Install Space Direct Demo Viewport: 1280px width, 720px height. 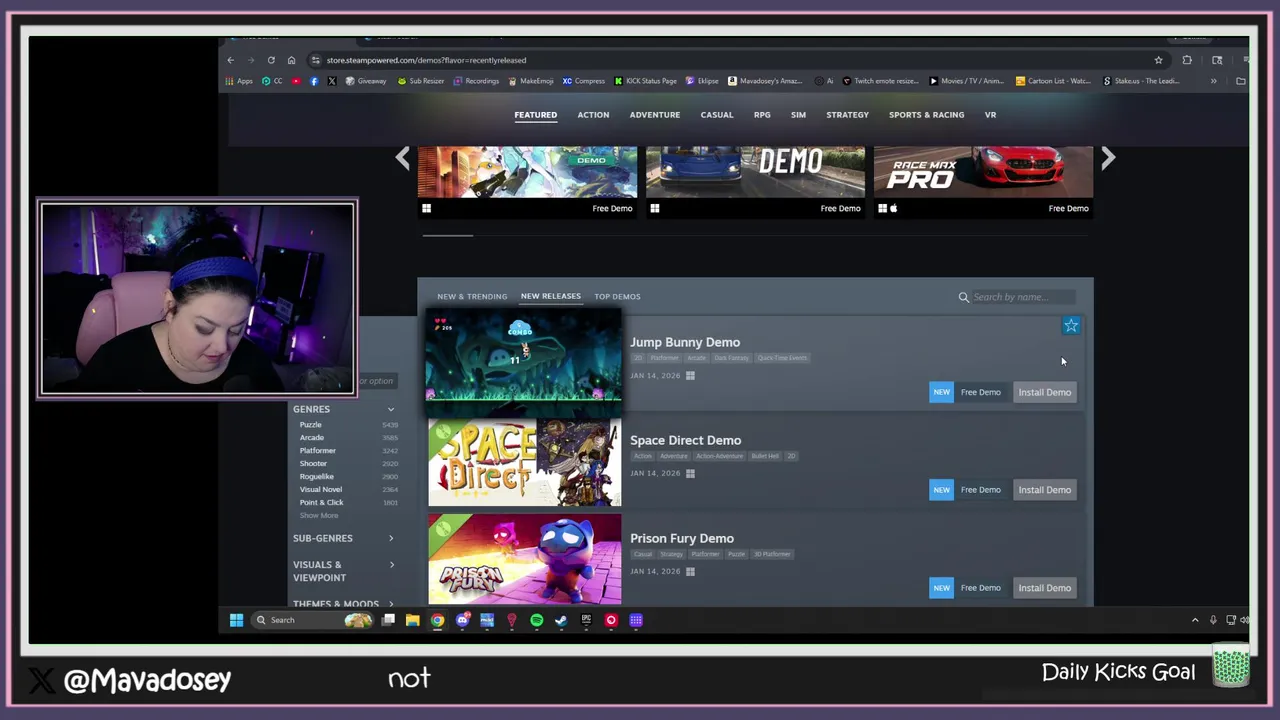tap(1044, 490)
